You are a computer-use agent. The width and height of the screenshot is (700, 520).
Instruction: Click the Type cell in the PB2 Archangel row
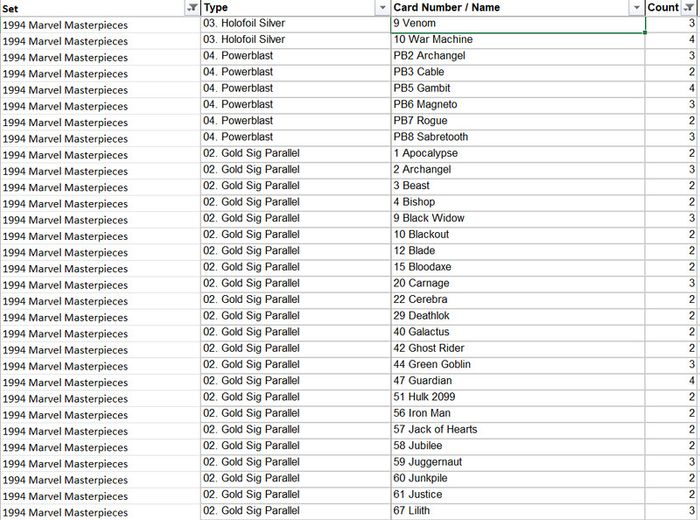pos(296,57)
